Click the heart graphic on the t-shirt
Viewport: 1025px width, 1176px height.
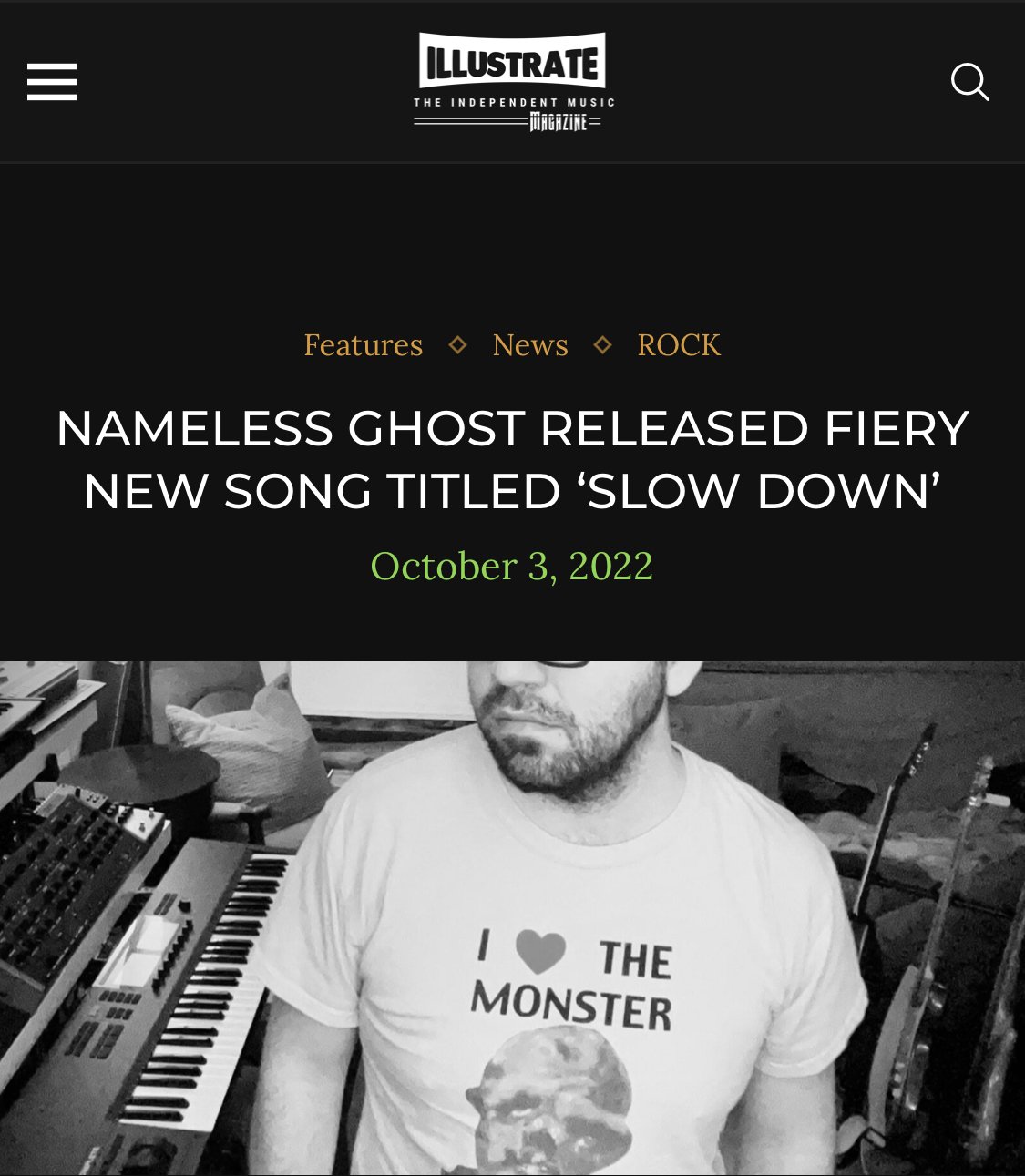(x=540, y=951)
